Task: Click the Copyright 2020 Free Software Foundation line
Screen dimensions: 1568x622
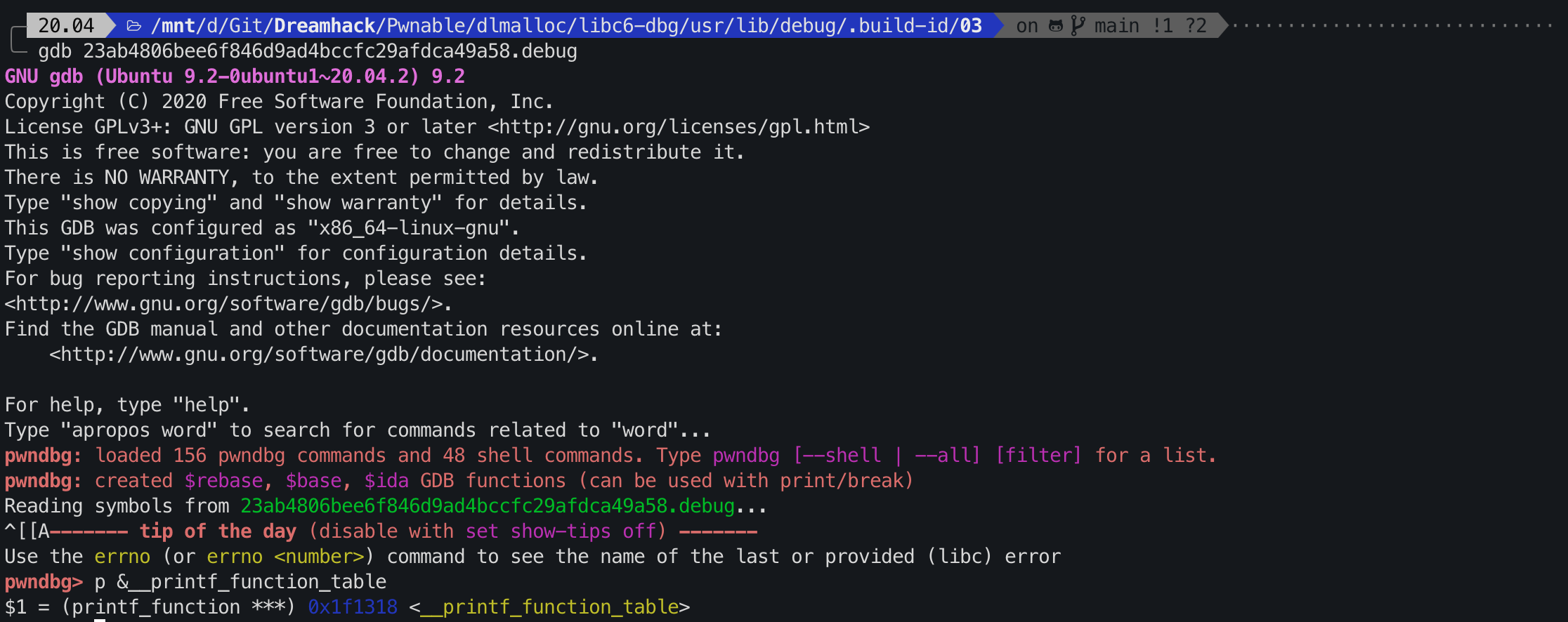Action: click(x=279, y=102)
